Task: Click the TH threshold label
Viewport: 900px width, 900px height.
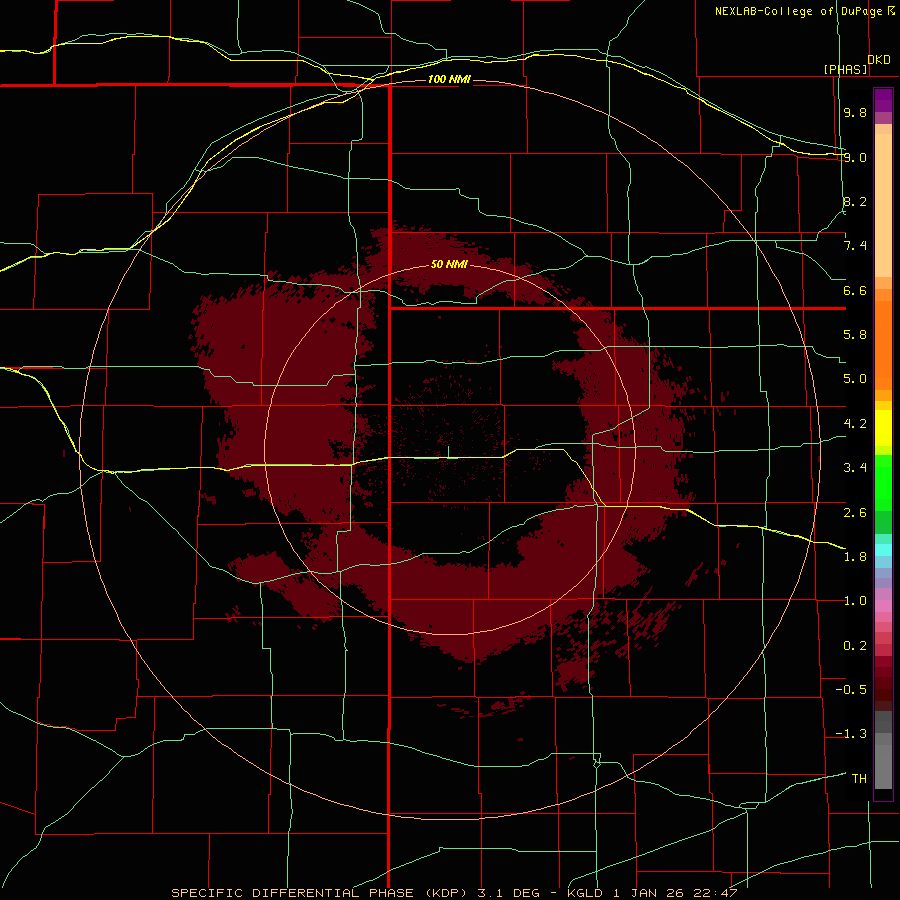Action: [x=859, y=779]
